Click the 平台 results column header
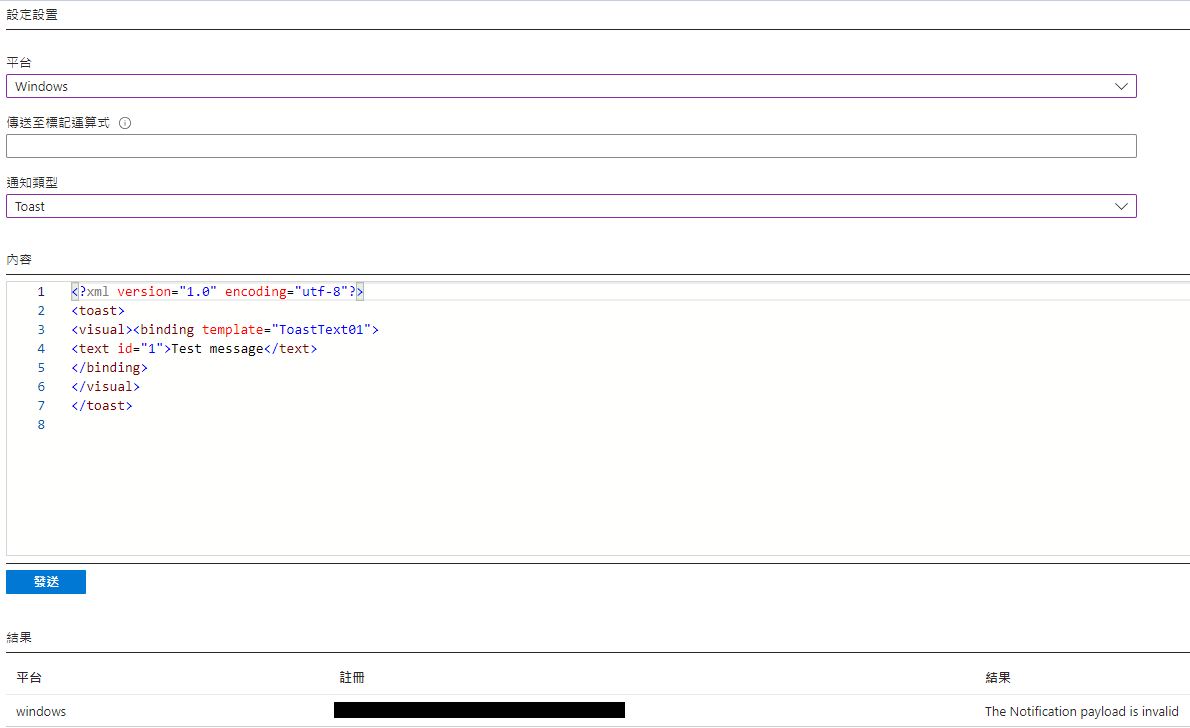This screenshot has height=728, width=1190. [29, 677]
